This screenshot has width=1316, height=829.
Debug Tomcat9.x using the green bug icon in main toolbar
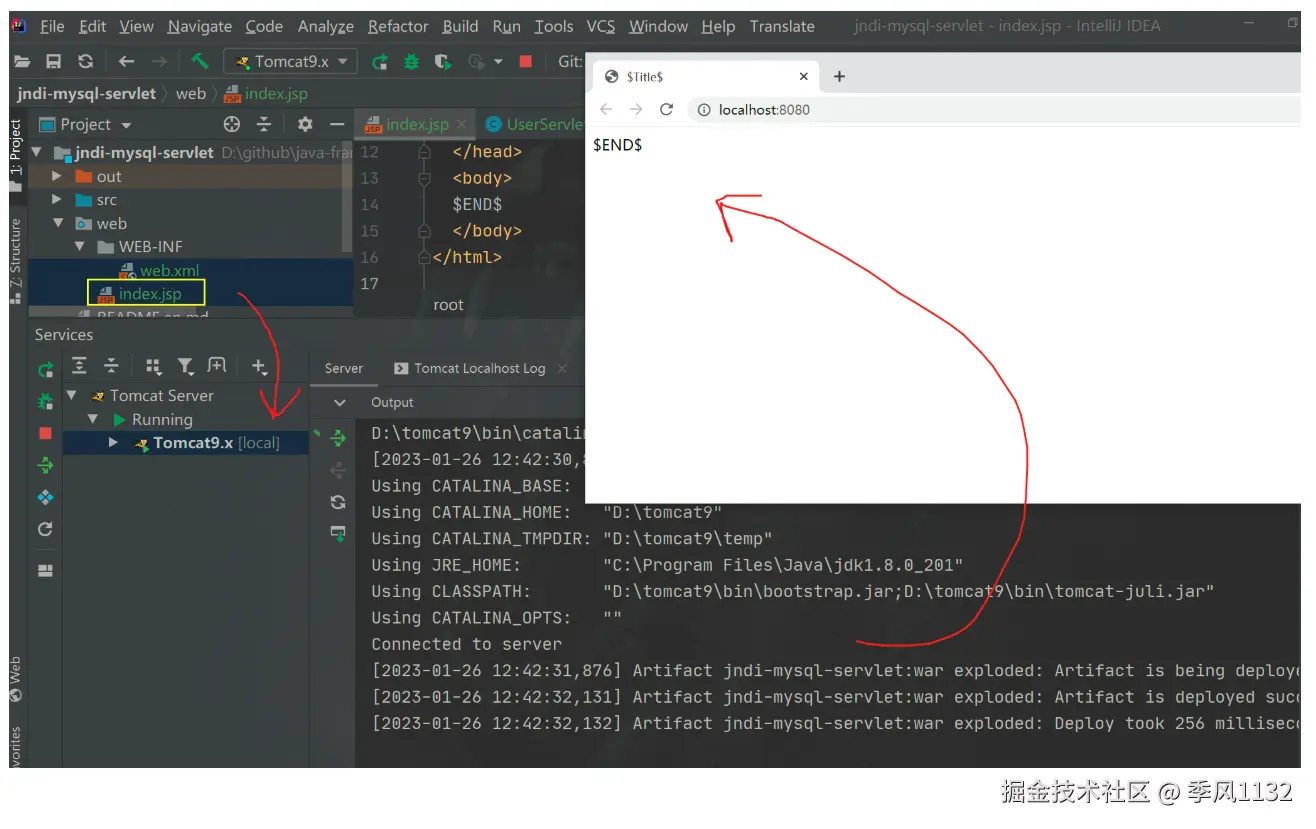click(x=411, y=62)
